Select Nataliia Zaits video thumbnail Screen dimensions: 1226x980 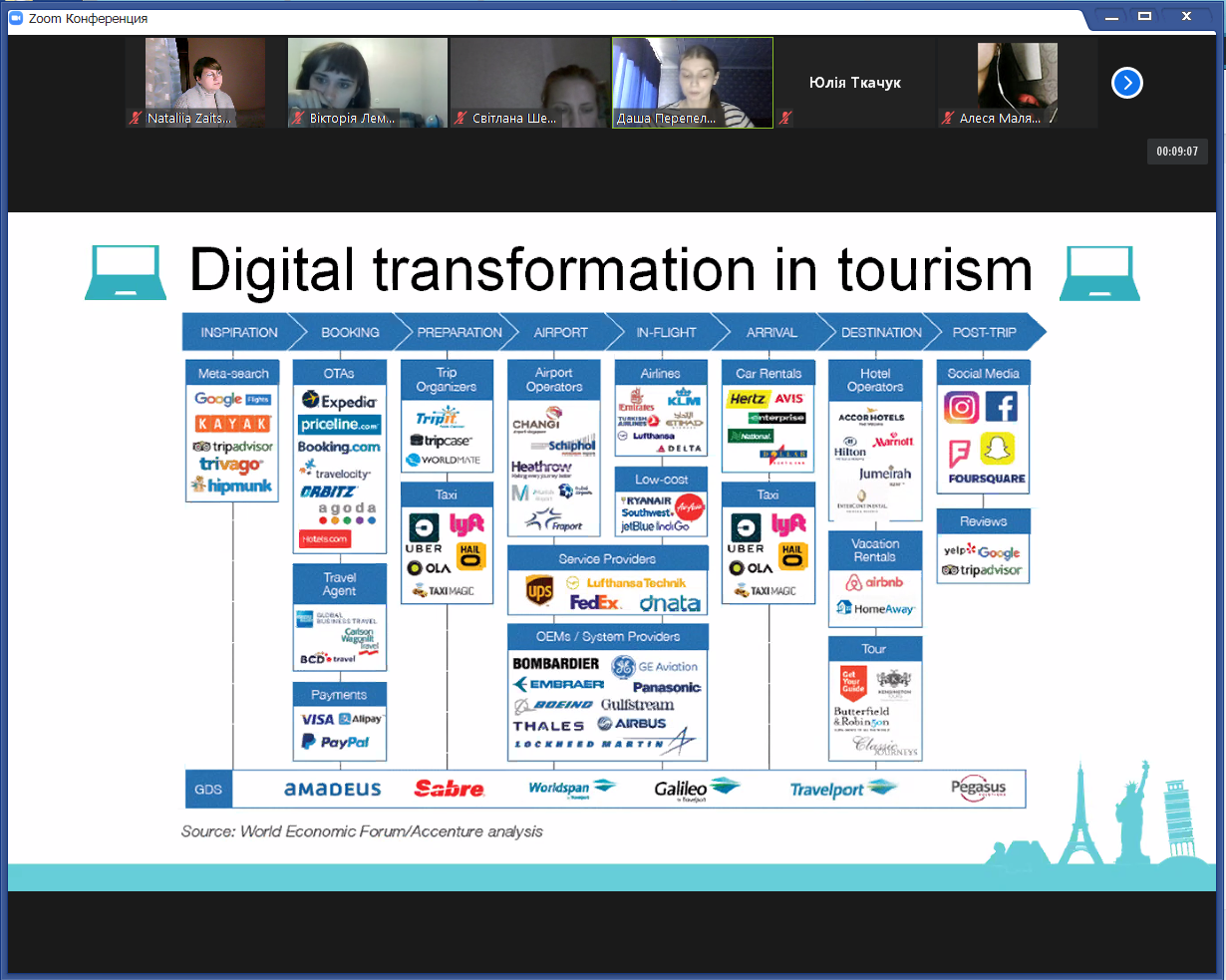coord(205,83)
